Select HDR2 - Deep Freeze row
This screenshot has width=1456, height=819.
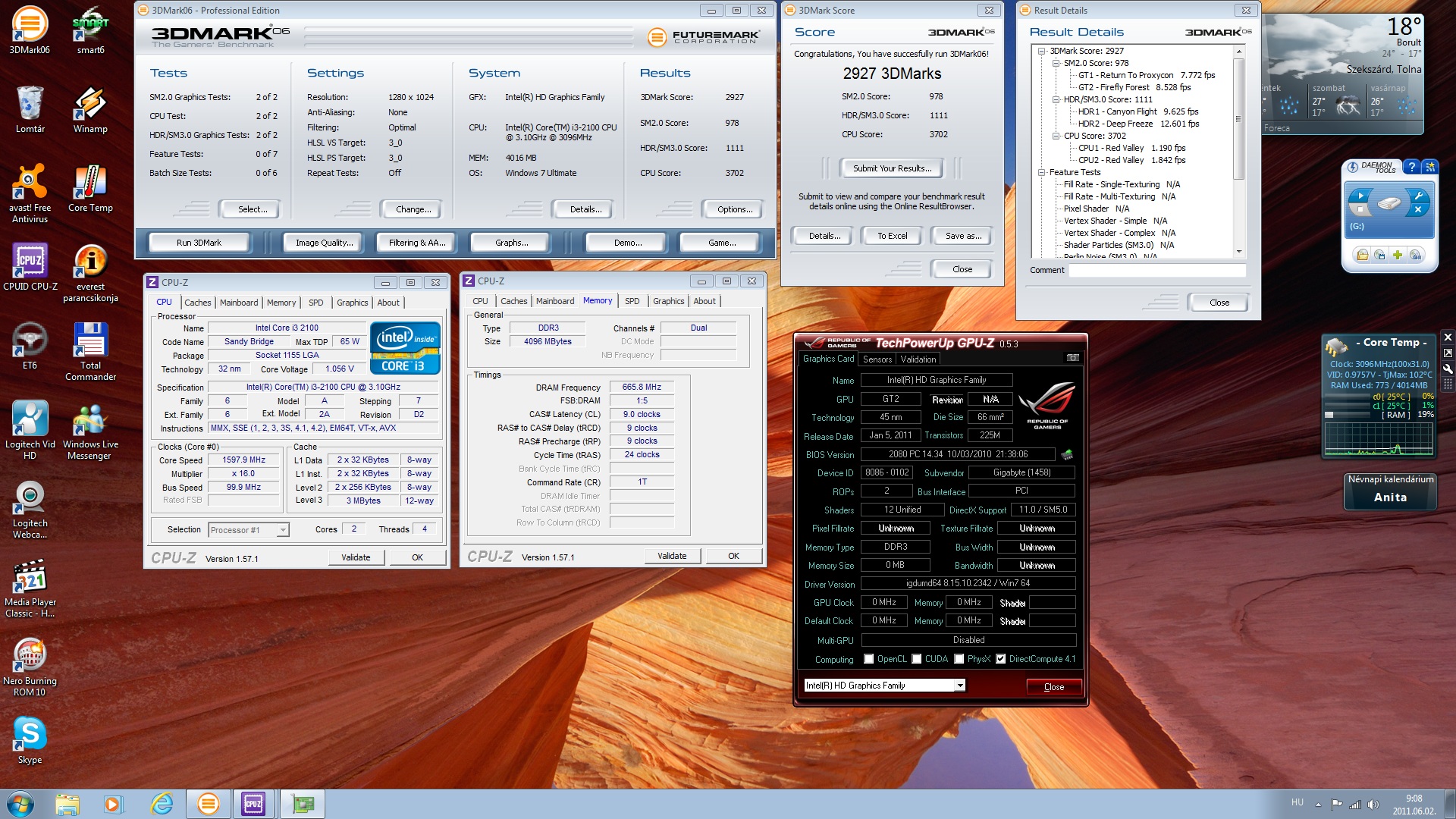pyautogui.click(x=1138, y=124)
